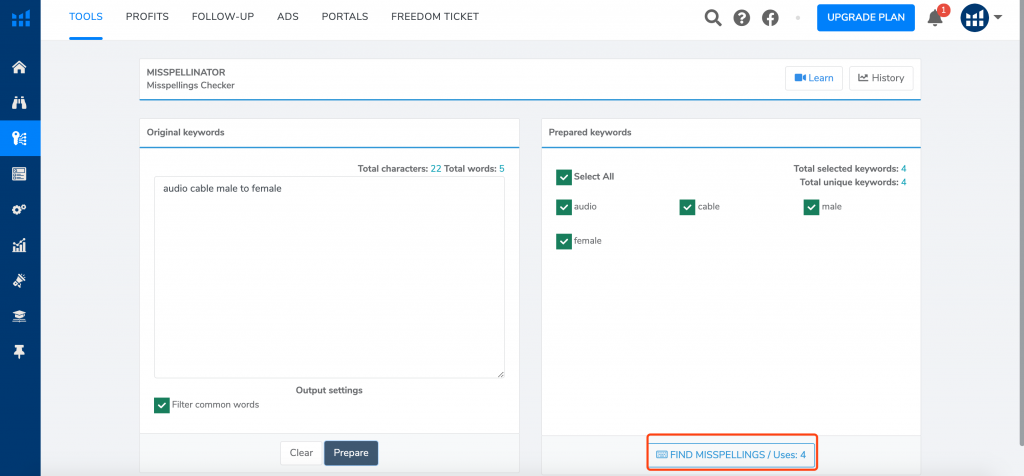
Task: Open the graduation cap training icon
Action: pyautogui.click(x=20, y=317)
